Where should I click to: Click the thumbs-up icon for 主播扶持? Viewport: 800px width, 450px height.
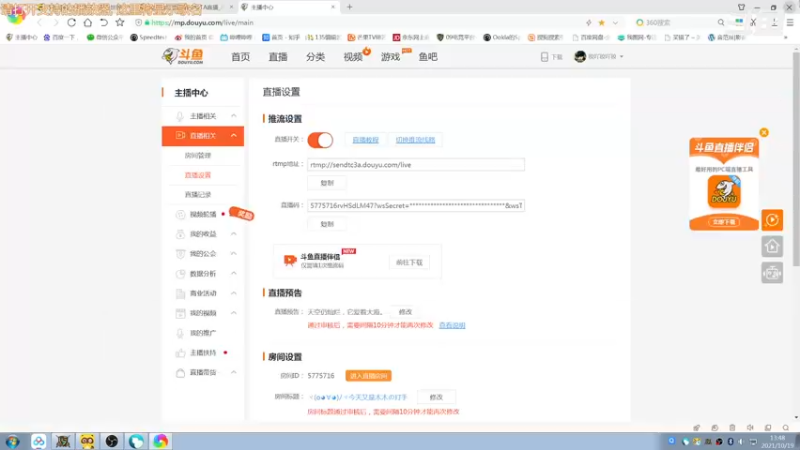click(180, 353)
